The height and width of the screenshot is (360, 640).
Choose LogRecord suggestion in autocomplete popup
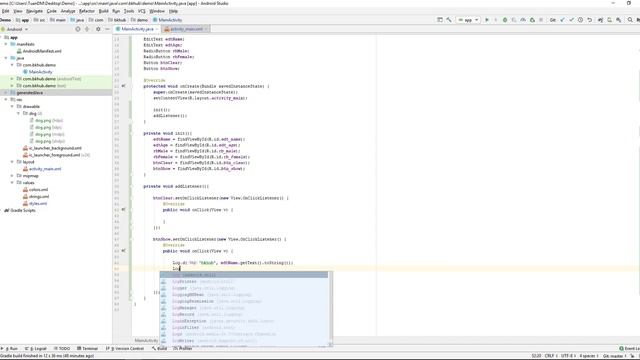[x=244, y=315]
